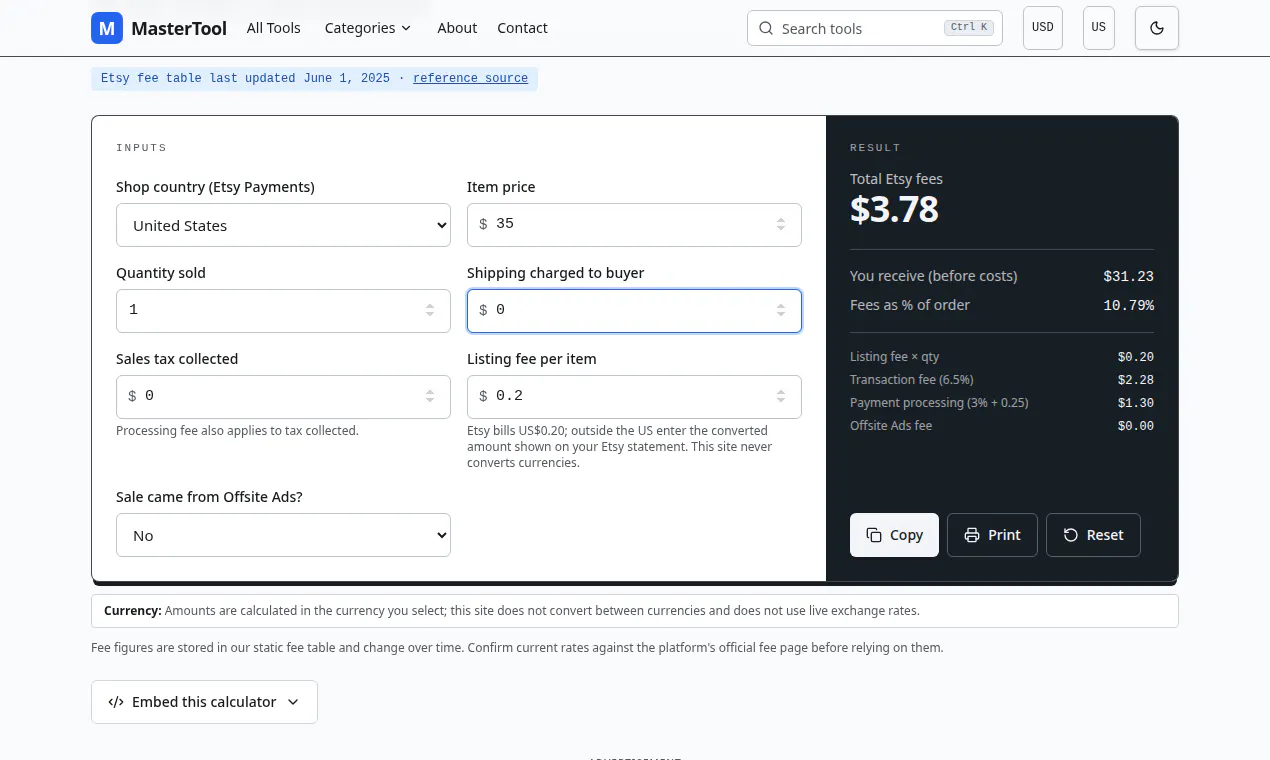Click the Shipping charged stepper arrows
1270x760 pixels.
(781, 310)
